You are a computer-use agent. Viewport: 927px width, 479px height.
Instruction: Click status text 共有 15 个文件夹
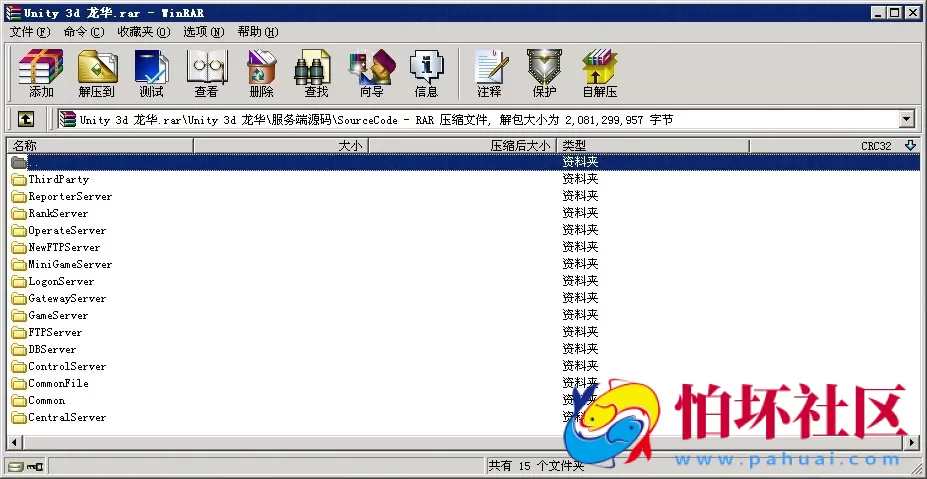click(x=536, y=466)
